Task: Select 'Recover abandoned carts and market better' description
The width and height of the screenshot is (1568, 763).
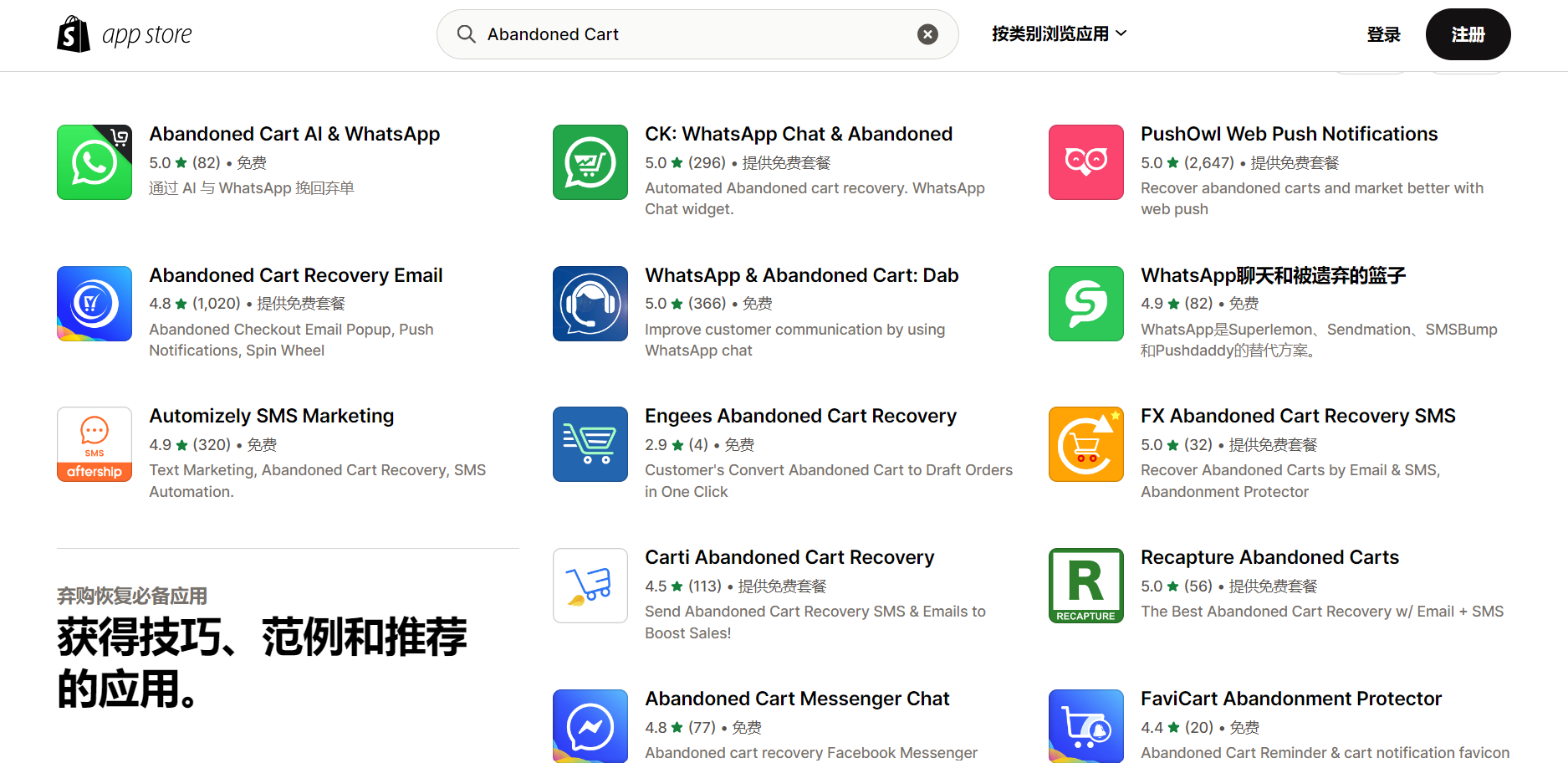Action: pos(1312,199)
